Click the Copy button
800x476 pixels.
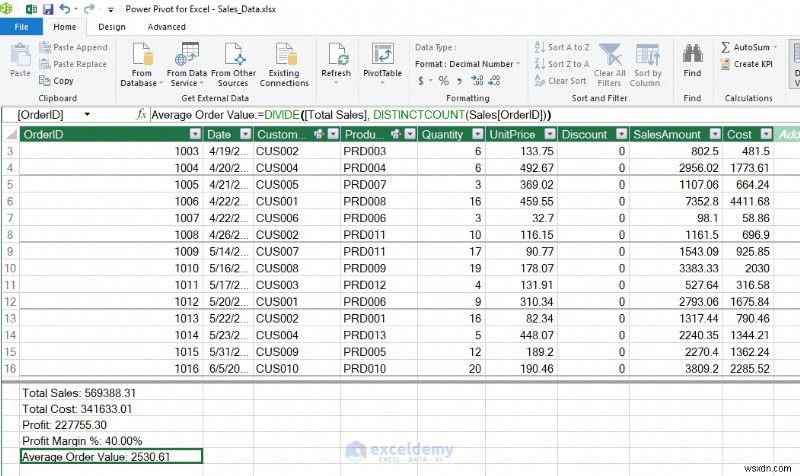tap(57, 81)
